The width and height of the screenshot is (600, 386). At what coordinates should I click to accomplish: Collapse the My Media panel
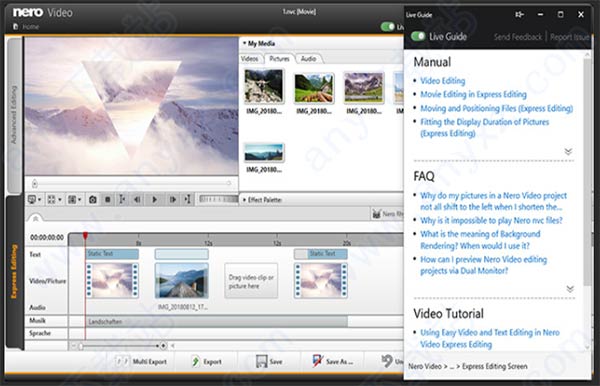tap(244, 43)
